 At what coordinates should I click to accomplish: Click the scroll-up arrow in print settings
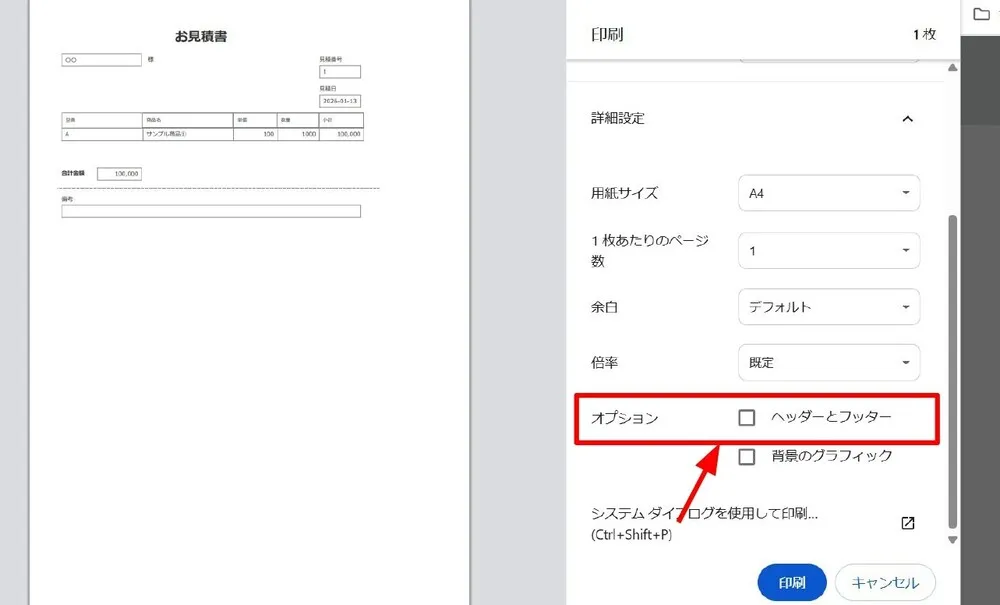click(x=952, y=68)
